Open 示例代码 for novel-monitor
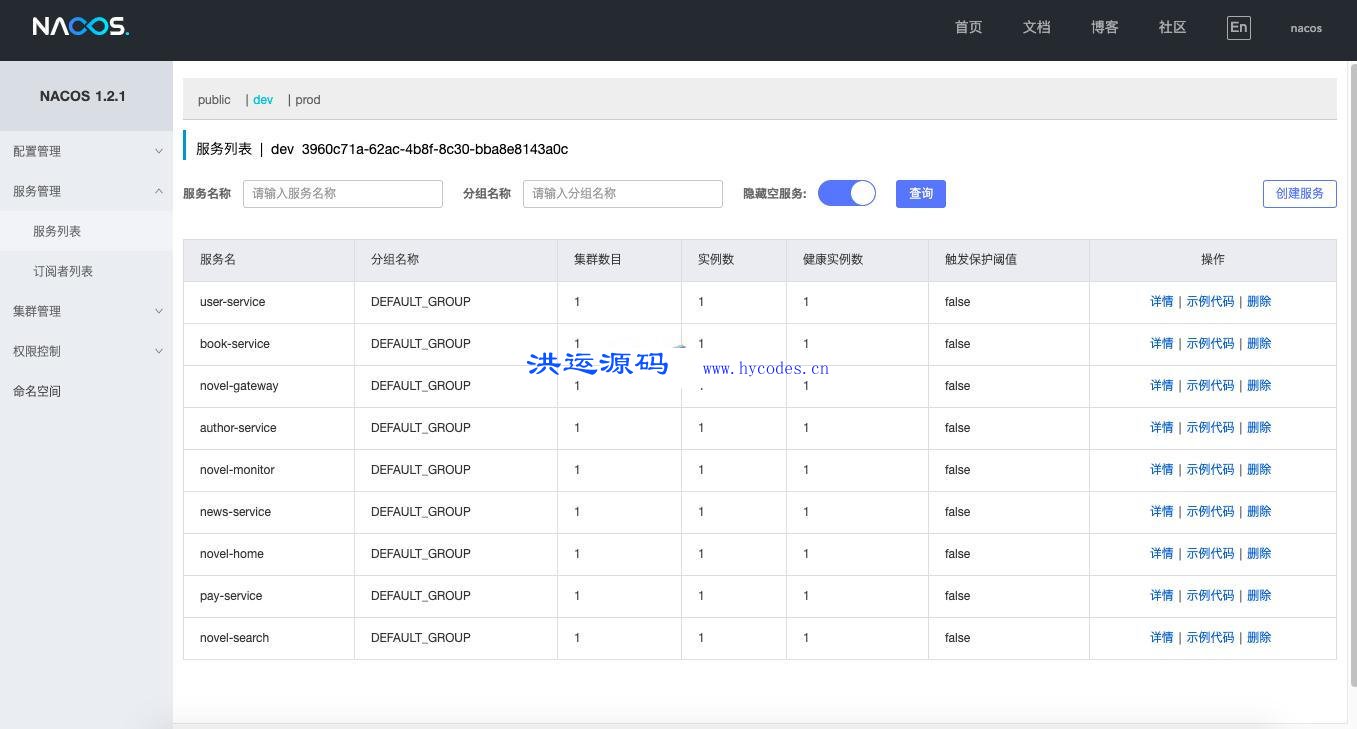 pos(1210,469)
